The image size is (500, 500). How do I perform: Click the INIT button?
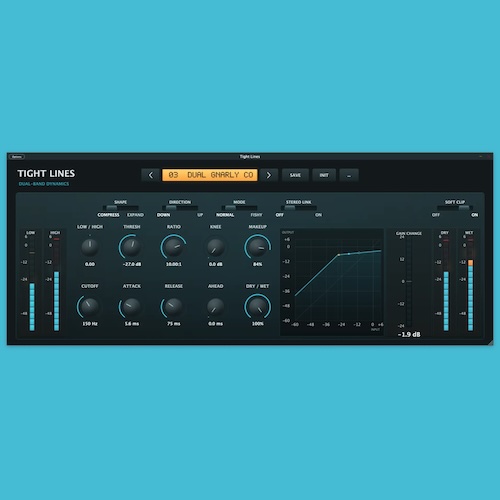click(x=324, y=175)
